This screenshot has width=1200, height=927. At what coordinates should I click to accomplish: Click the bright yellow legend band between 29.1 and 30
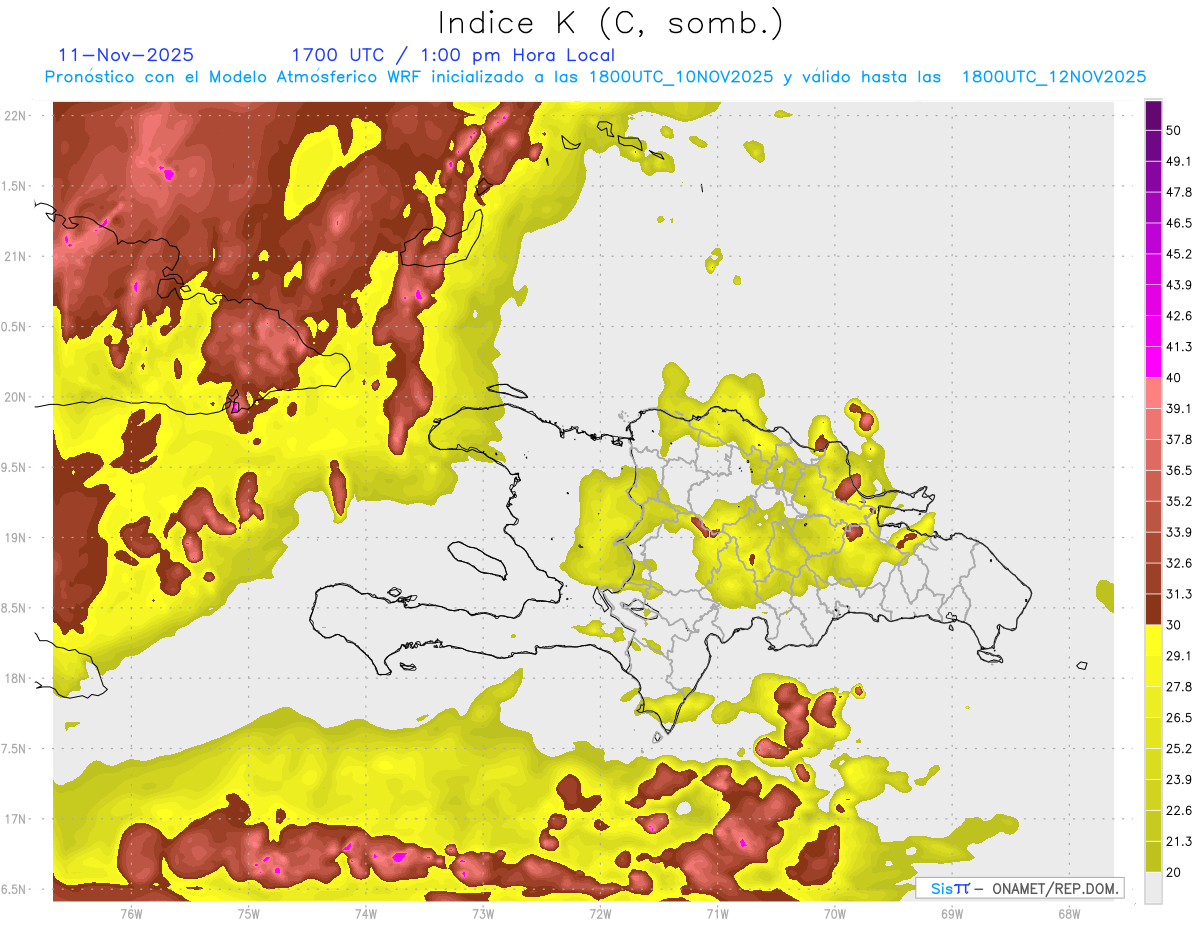click(x=1153, y=640)
